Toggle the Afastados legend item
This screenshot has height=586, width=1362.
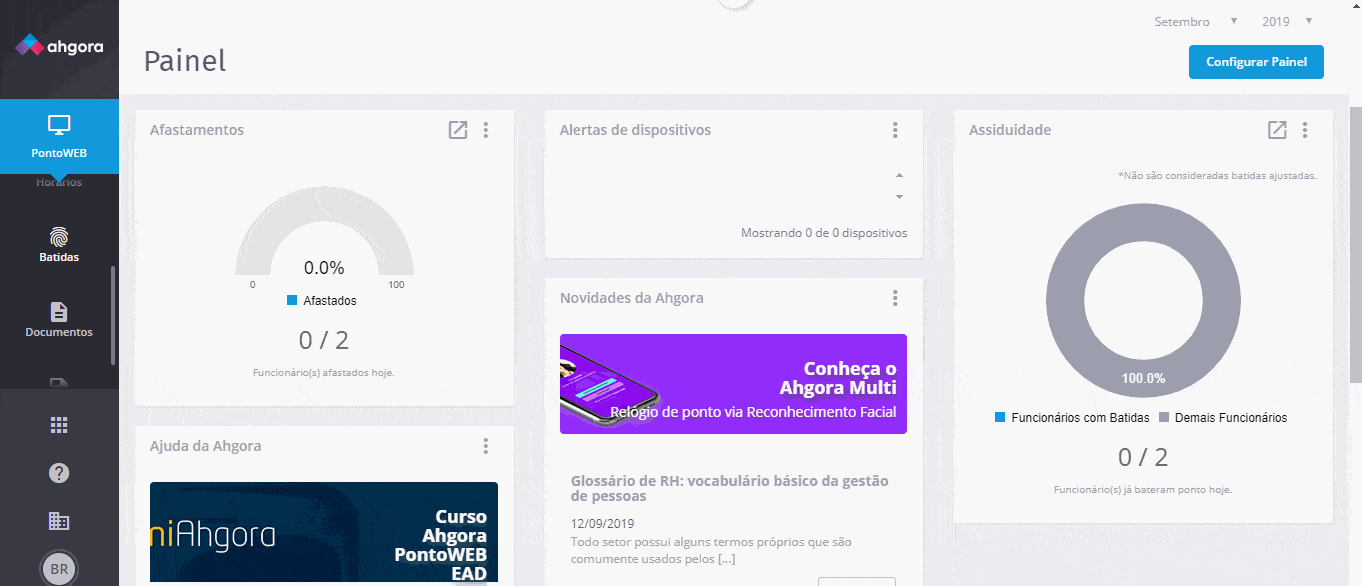[x=321, y=300]
